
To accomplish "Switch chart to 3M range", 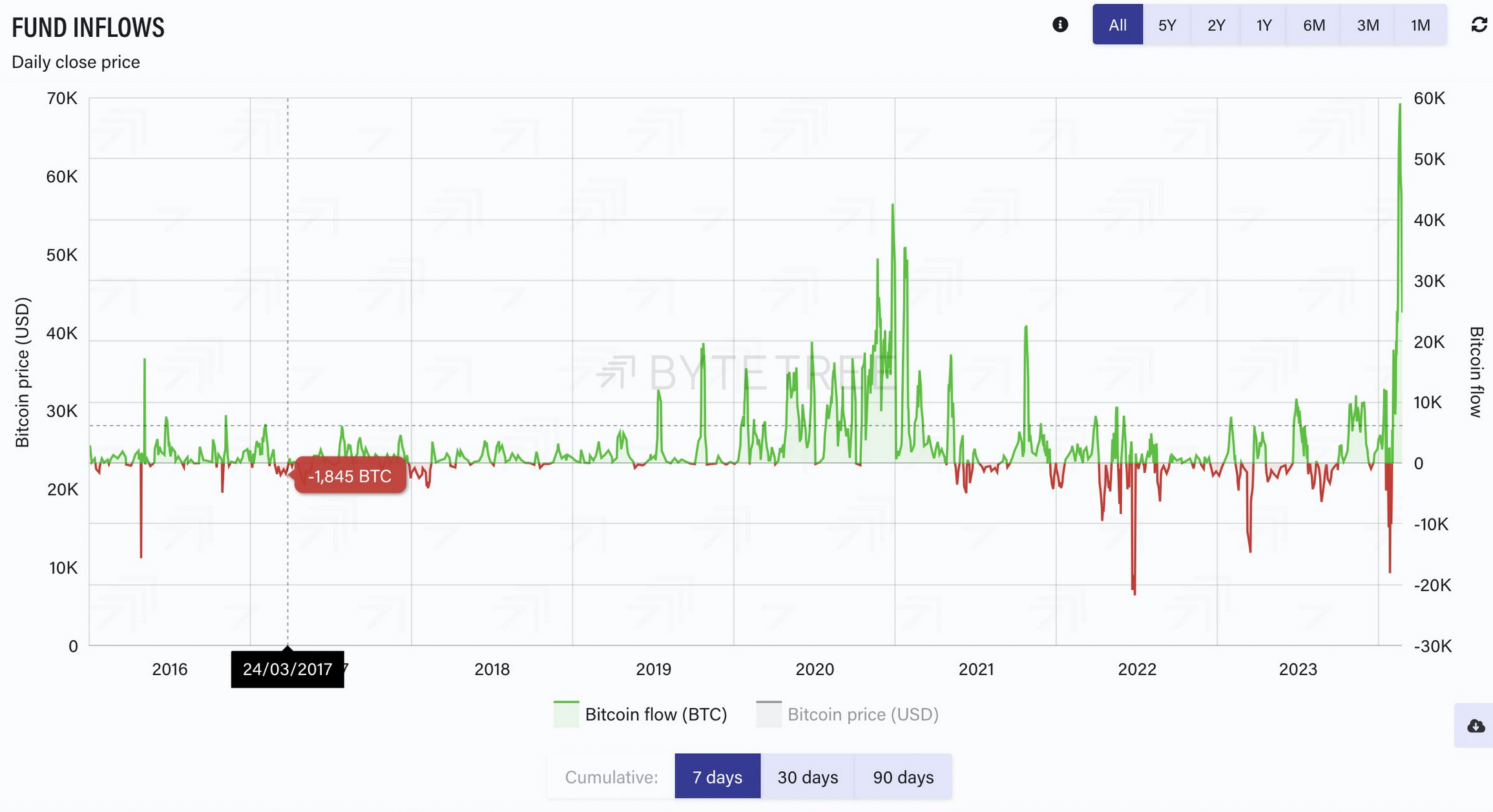I will pyautogui.click(x=1367, y=25).
